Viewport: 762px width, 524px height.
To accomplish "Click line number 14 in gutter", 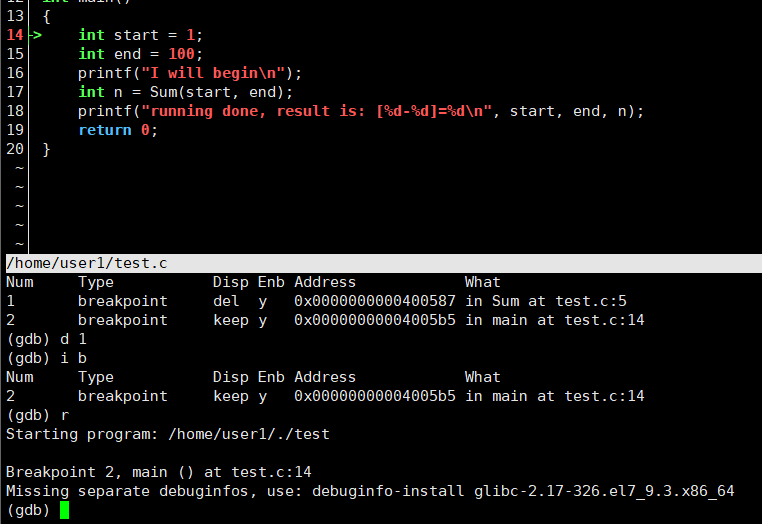I will pyautogui.click(x=15, y=35).
